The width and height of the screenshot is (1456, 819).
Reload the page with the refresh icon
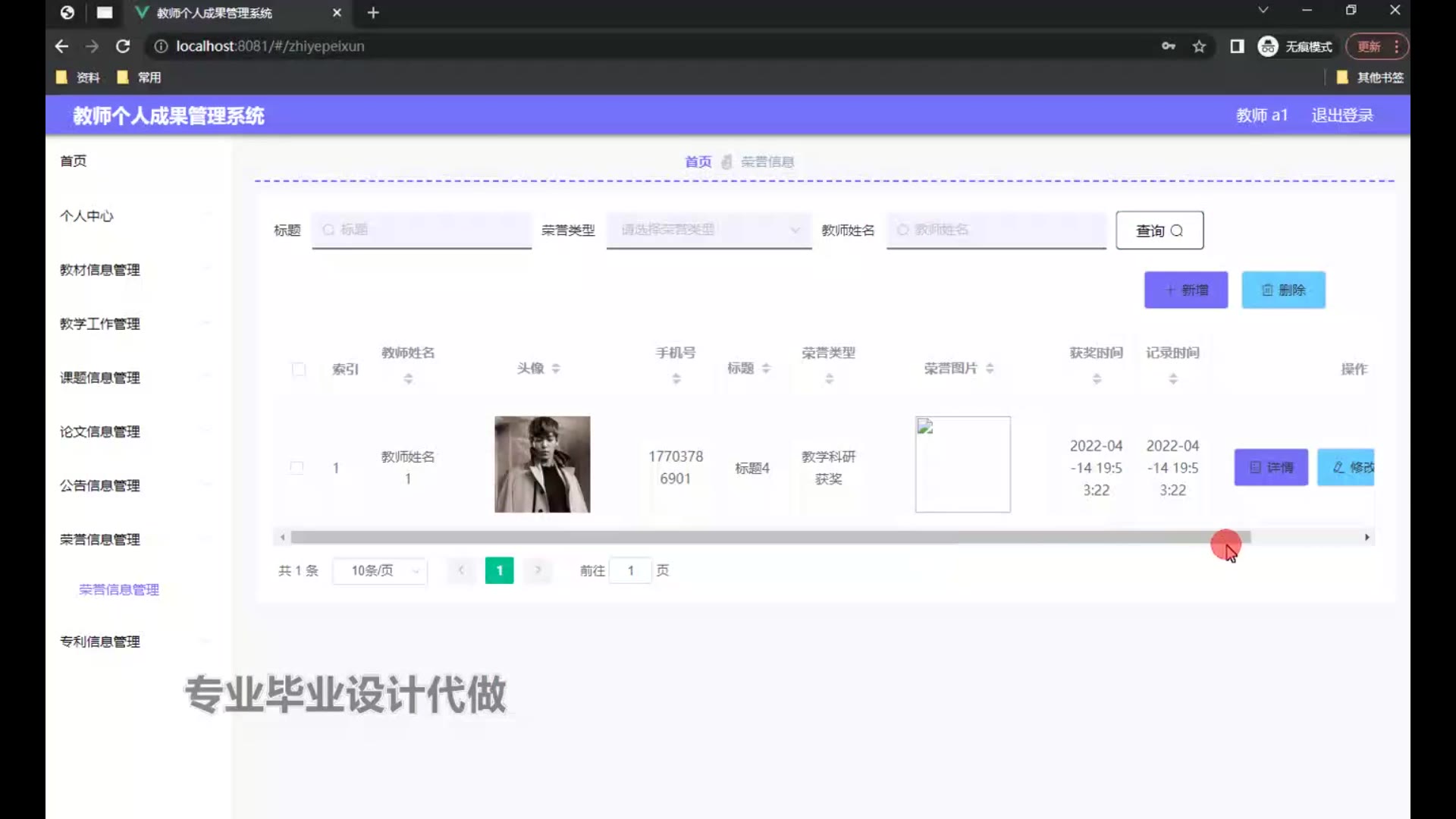pyautogui.click(x=123, y=46)
